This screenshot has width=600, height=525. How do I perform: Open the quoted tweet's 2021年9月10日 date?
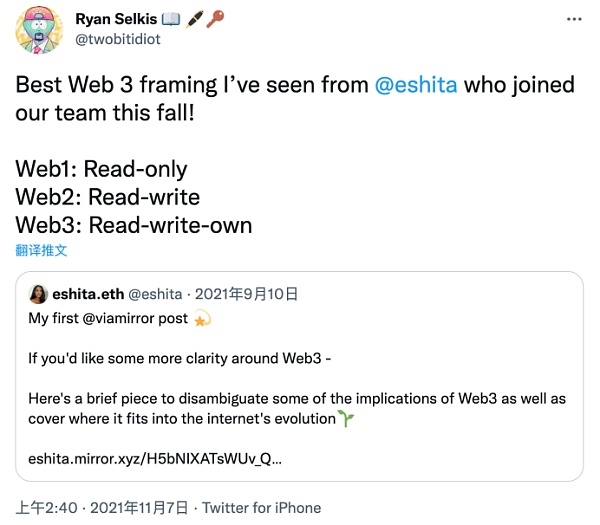[x=248, y=294]
